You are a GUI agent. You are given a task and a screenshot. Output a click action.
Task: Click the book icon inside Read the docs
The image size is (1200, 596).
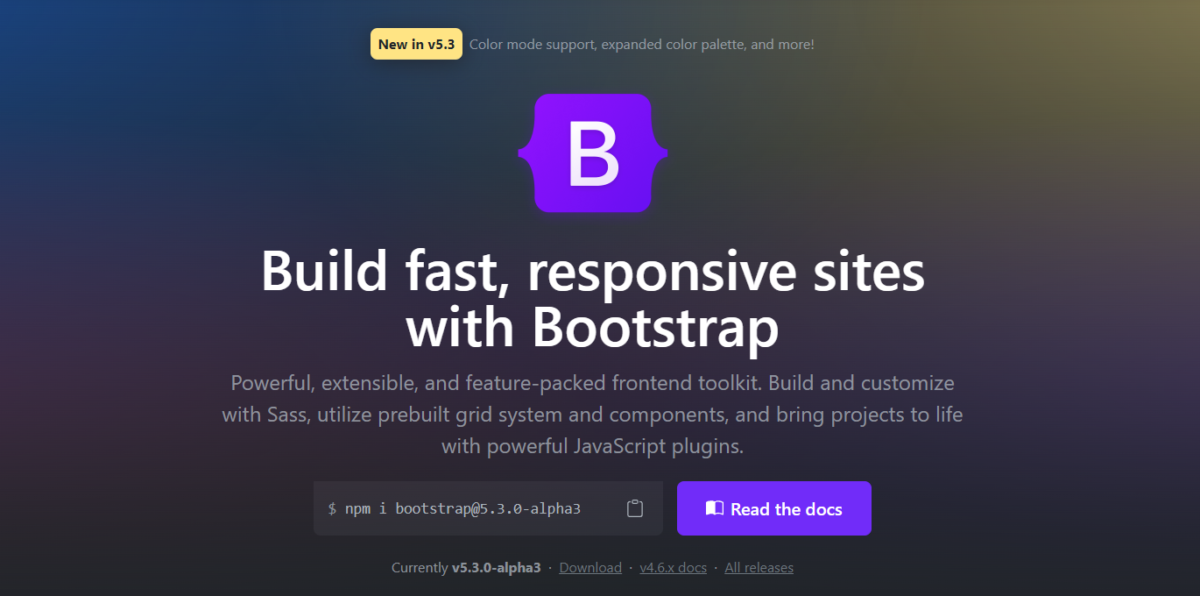click(714, 508)
